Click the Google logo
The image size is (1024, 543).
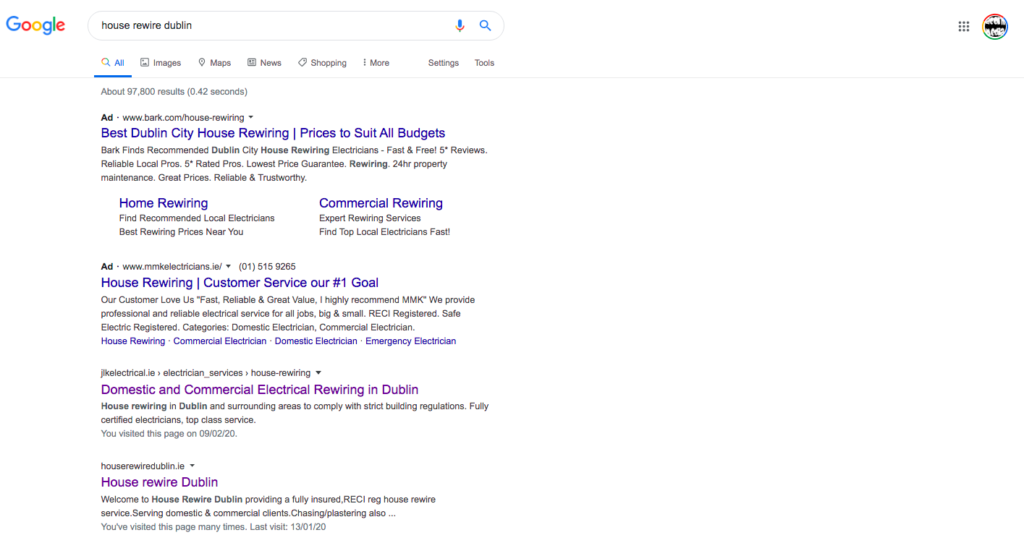(x=35, y=25)
